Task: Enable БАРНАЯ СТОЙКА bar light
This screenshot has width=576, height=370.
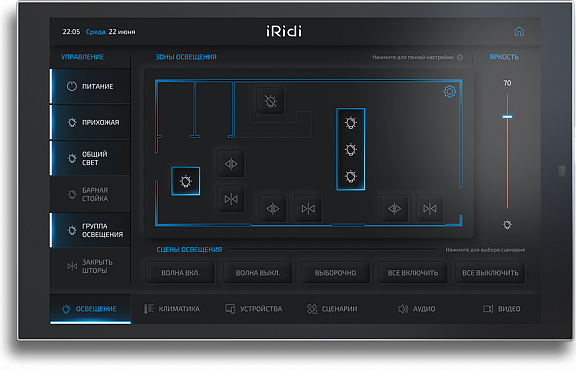Action: (x=90, y=194)
